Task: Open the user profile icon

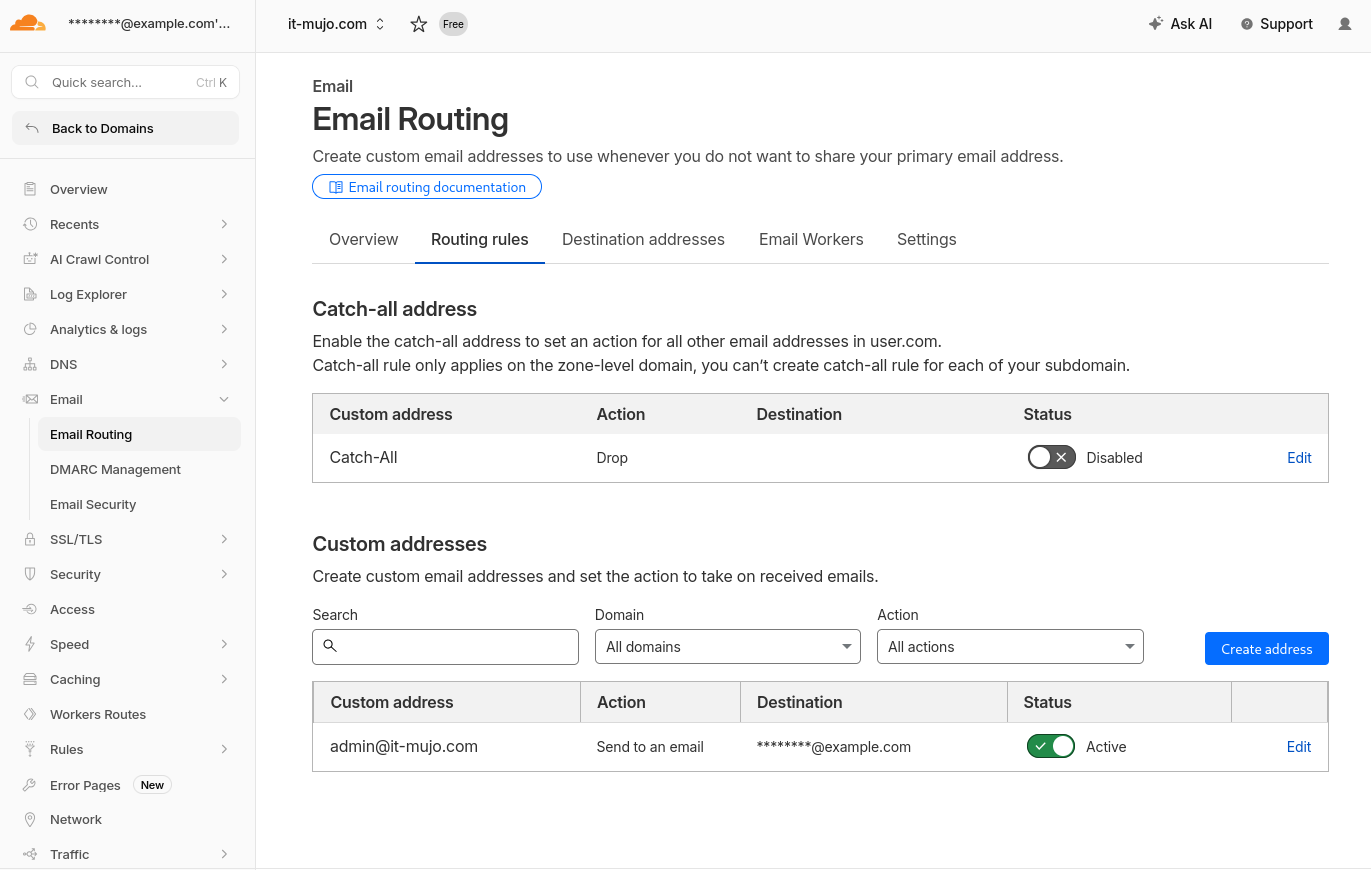Action: pos(1345,24)
